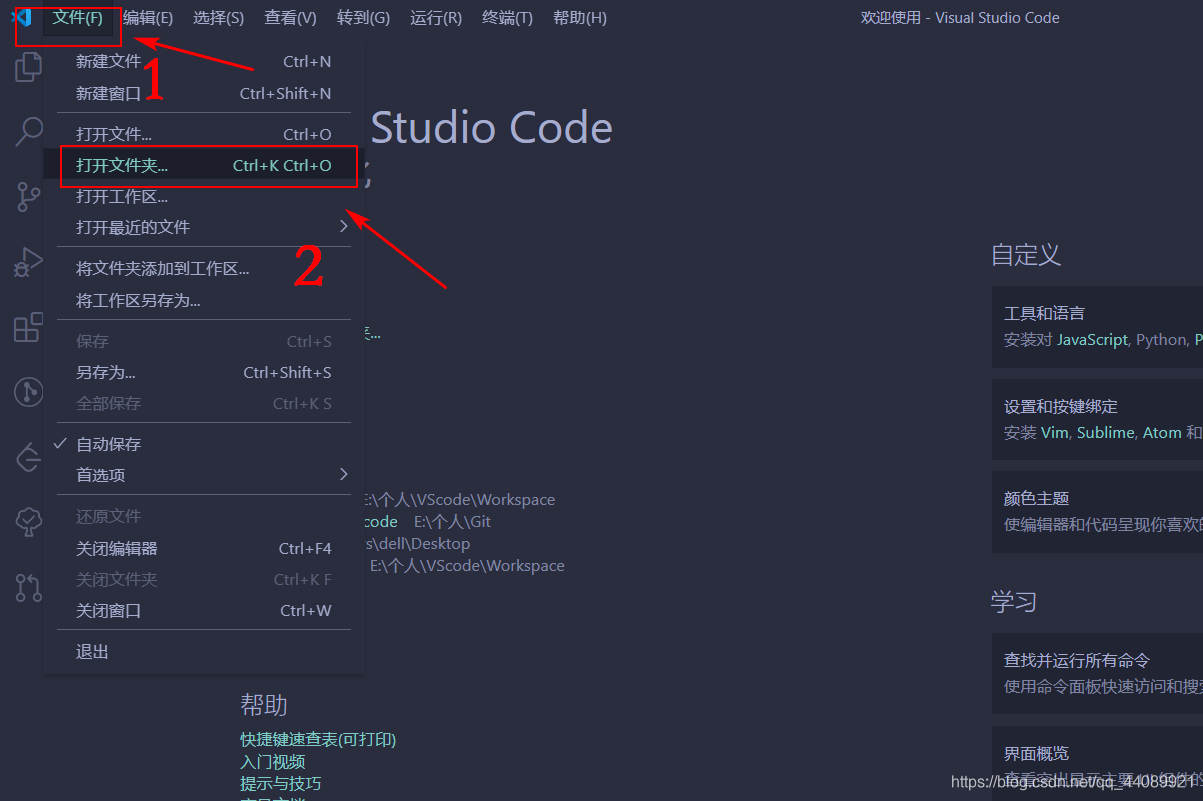
Task: Select the greyed 还原文件 entry
Action: pos(204,517)
